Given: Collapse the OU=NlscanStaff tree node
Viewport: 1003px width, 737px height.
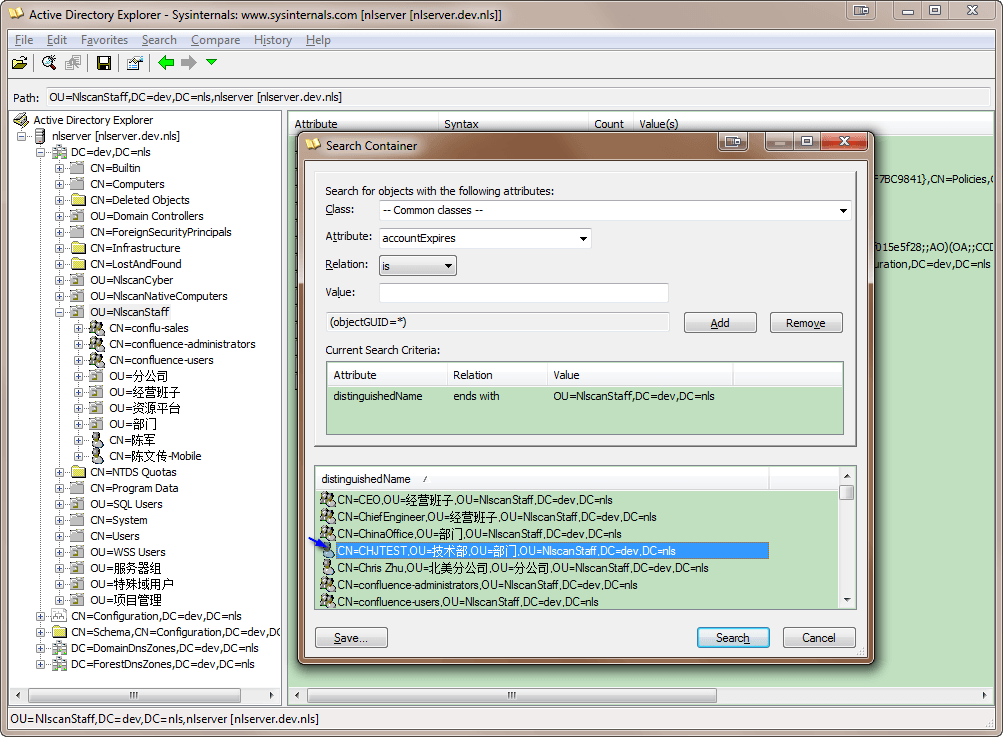Looking at the screenshot, I should pos(59,312).
